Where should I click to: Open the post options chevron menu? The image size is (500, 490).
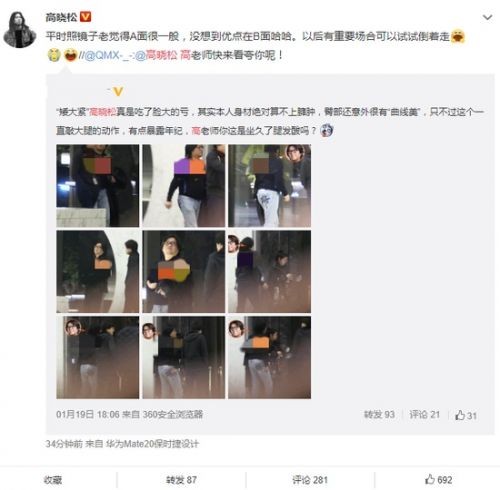pos(487,17)
